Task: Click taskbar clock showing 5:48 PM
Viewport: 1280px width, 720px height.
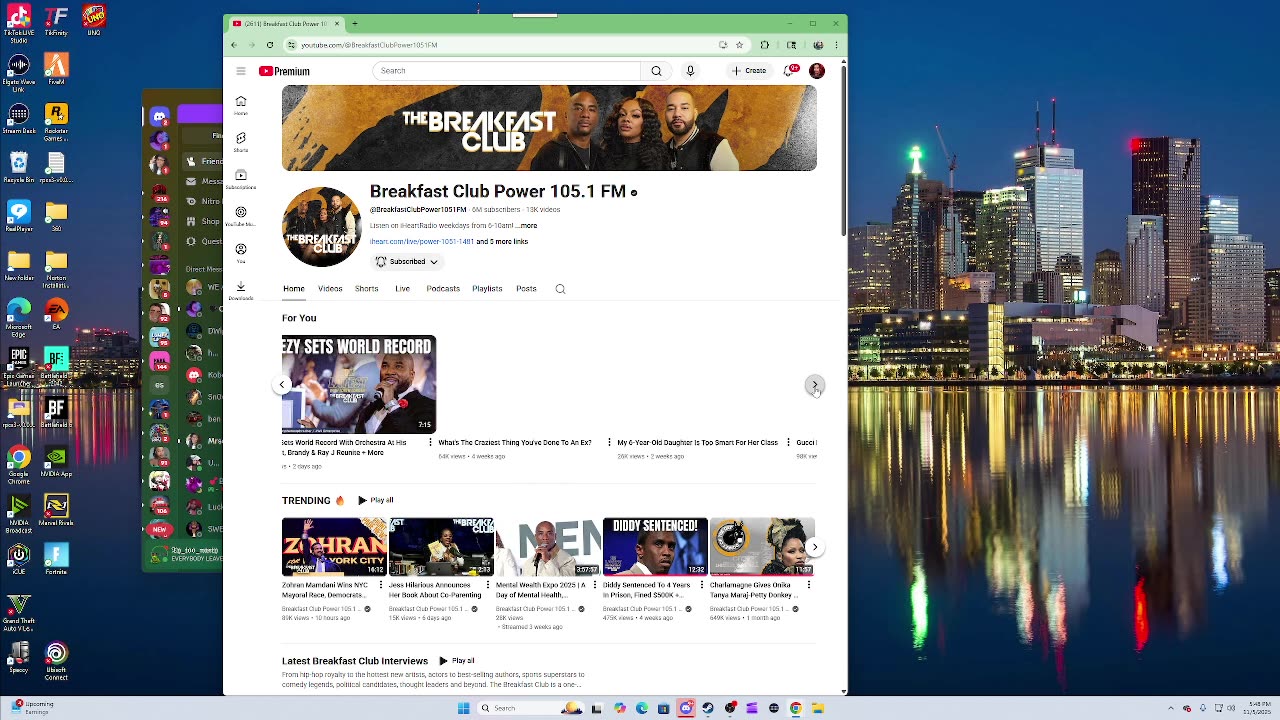Action: (x=1258, y=708)
